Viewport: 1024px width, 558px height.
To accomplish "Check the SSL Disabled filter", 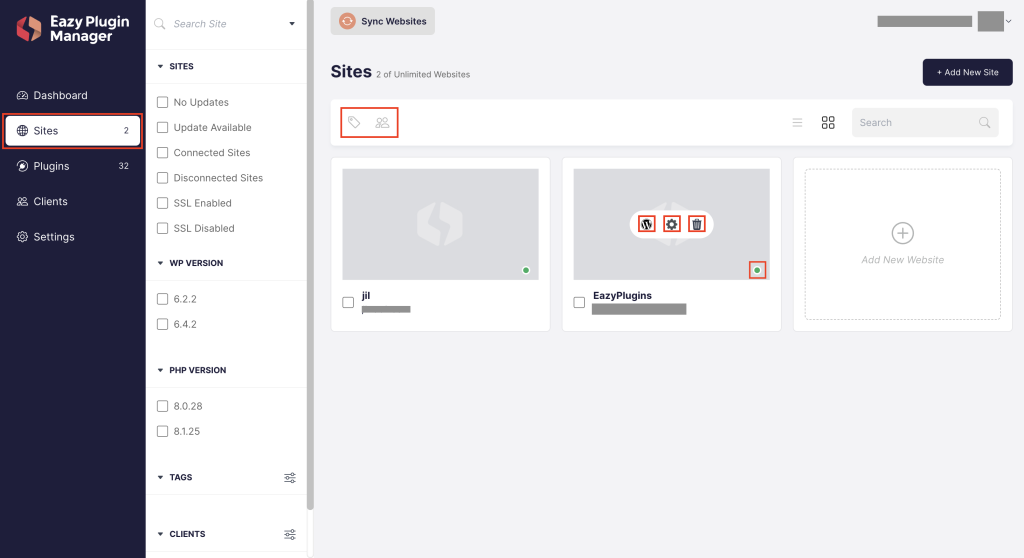I will [163, 228].
